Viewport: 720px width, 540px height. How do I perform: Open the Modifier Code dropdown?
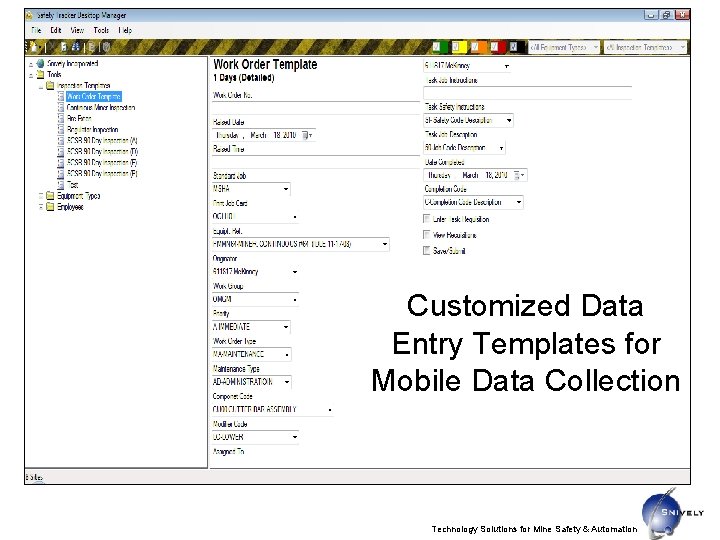(x=295, y=437)
